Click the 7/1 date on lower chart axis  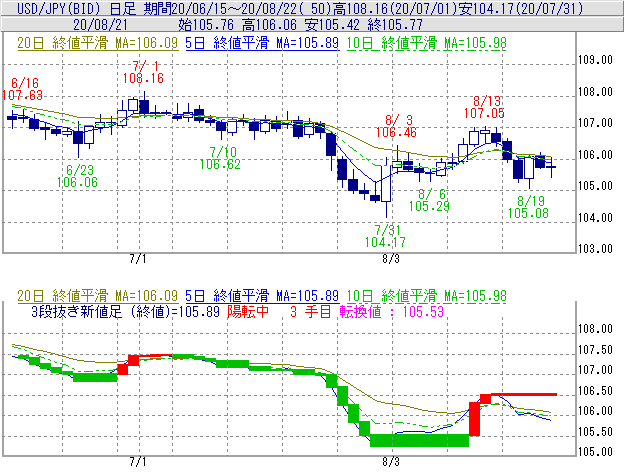138,462
